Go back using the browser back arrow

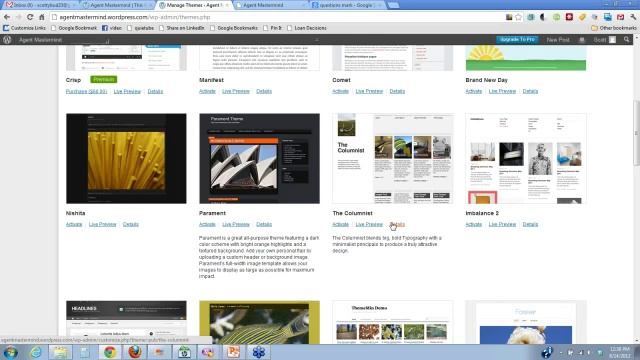click(x=7, y=17)
